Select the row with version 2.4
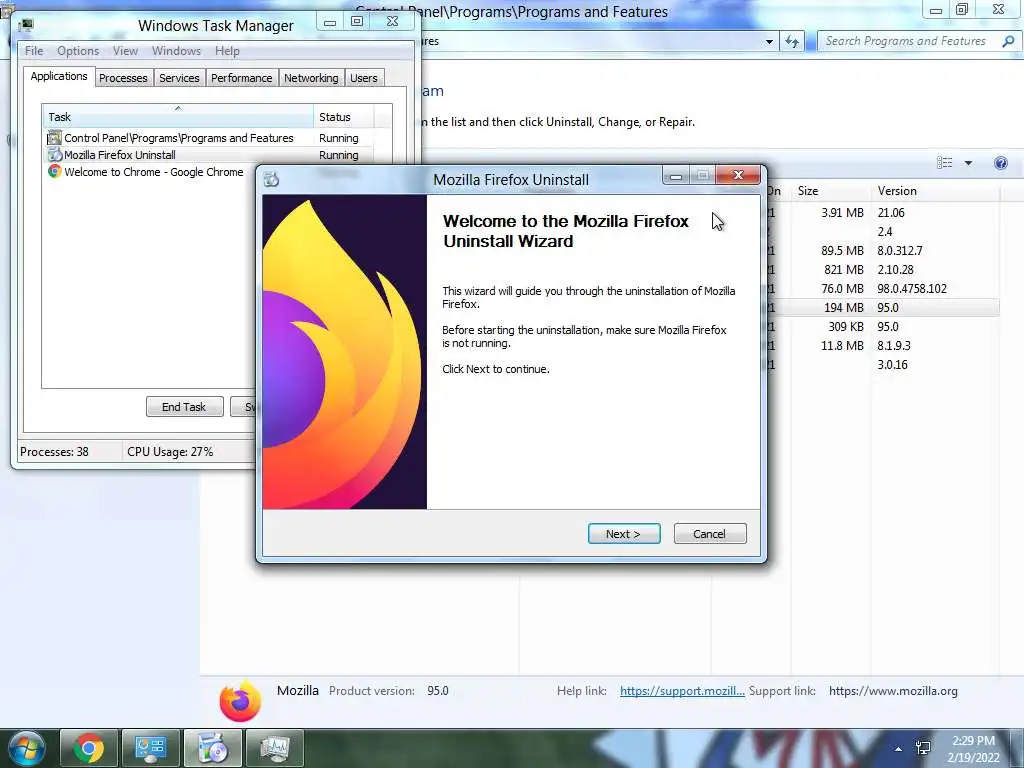The width and height of the screenshot is (1024, 768). click(883, 231)
